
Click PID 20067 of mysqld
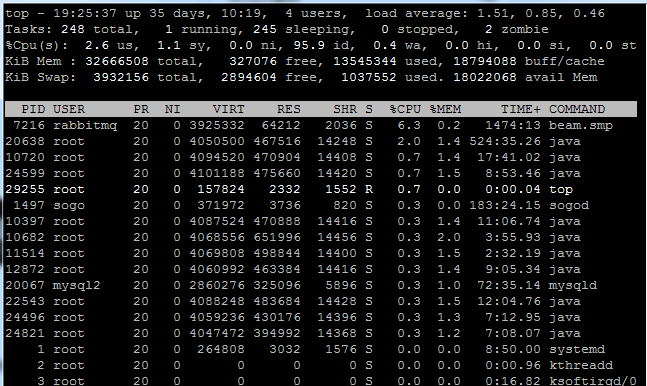[x=25, y=285]
